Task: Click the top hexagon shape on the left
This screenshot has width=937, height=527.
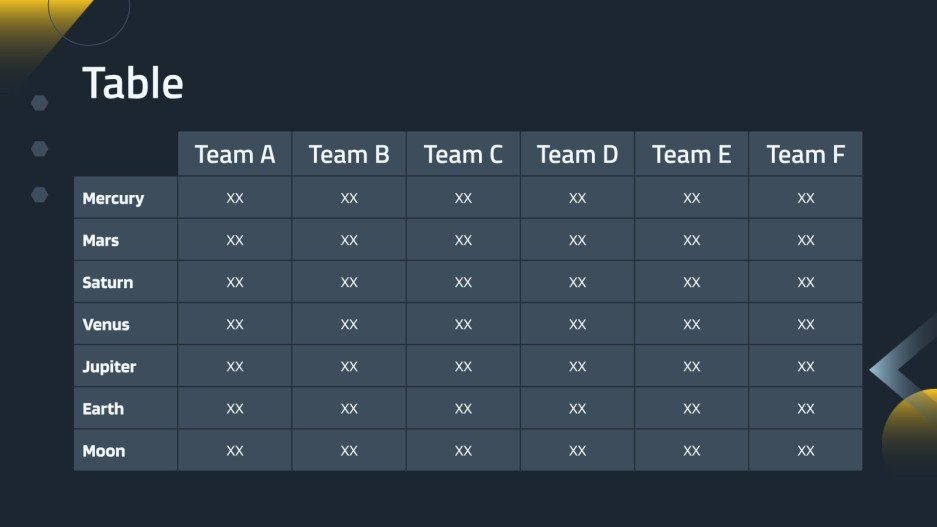Action: click(x=40, y=102)
